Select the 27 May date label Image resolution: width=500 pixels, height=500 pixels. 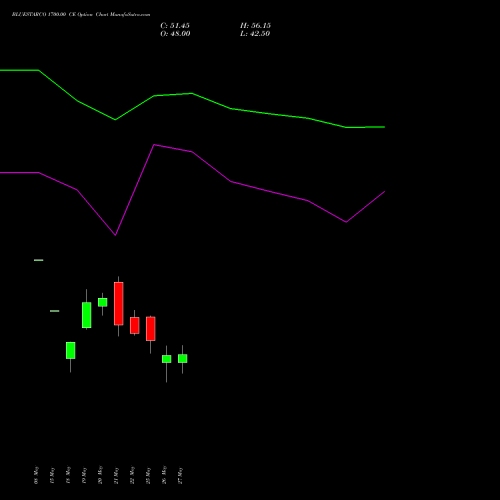click(180, 475)
